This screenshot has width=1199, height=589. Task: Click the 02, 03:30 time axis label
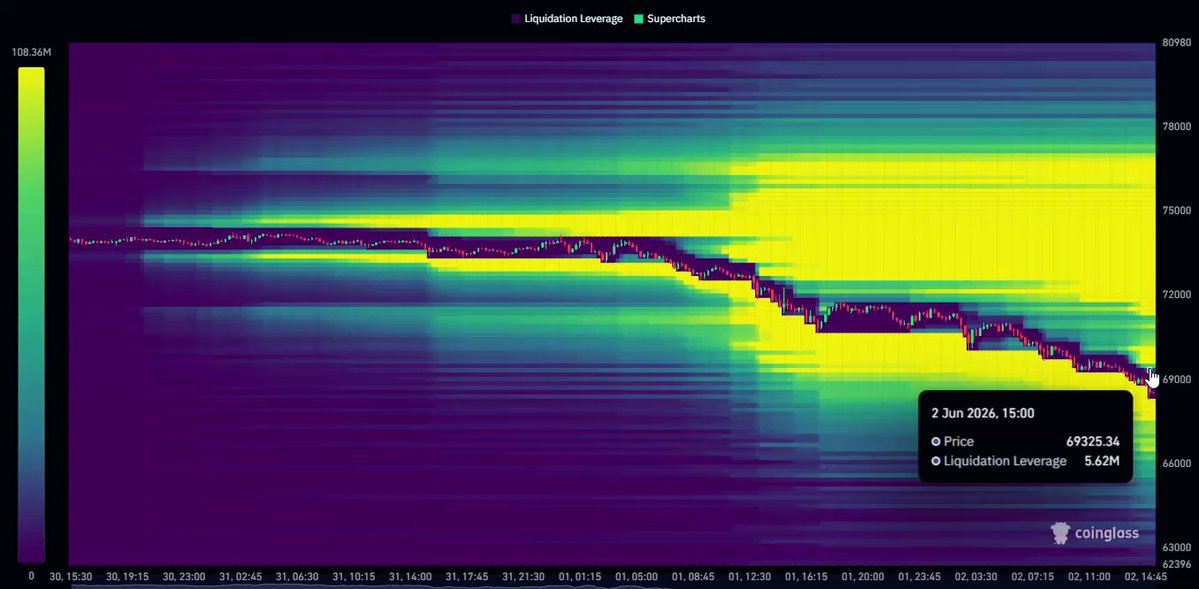[x=976, y=577]
